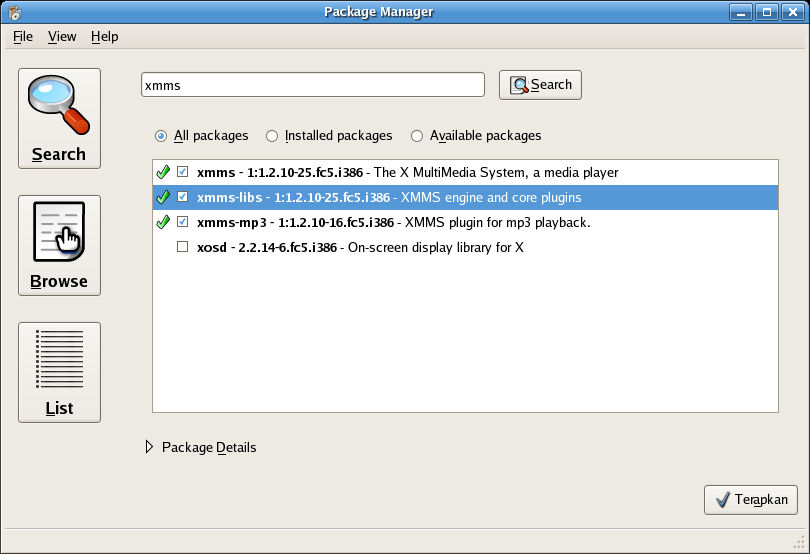The image size is (810, 554).
Task: Select the row 'XMMS plugin for mp3 playback.'
Action: click(465, 222)
